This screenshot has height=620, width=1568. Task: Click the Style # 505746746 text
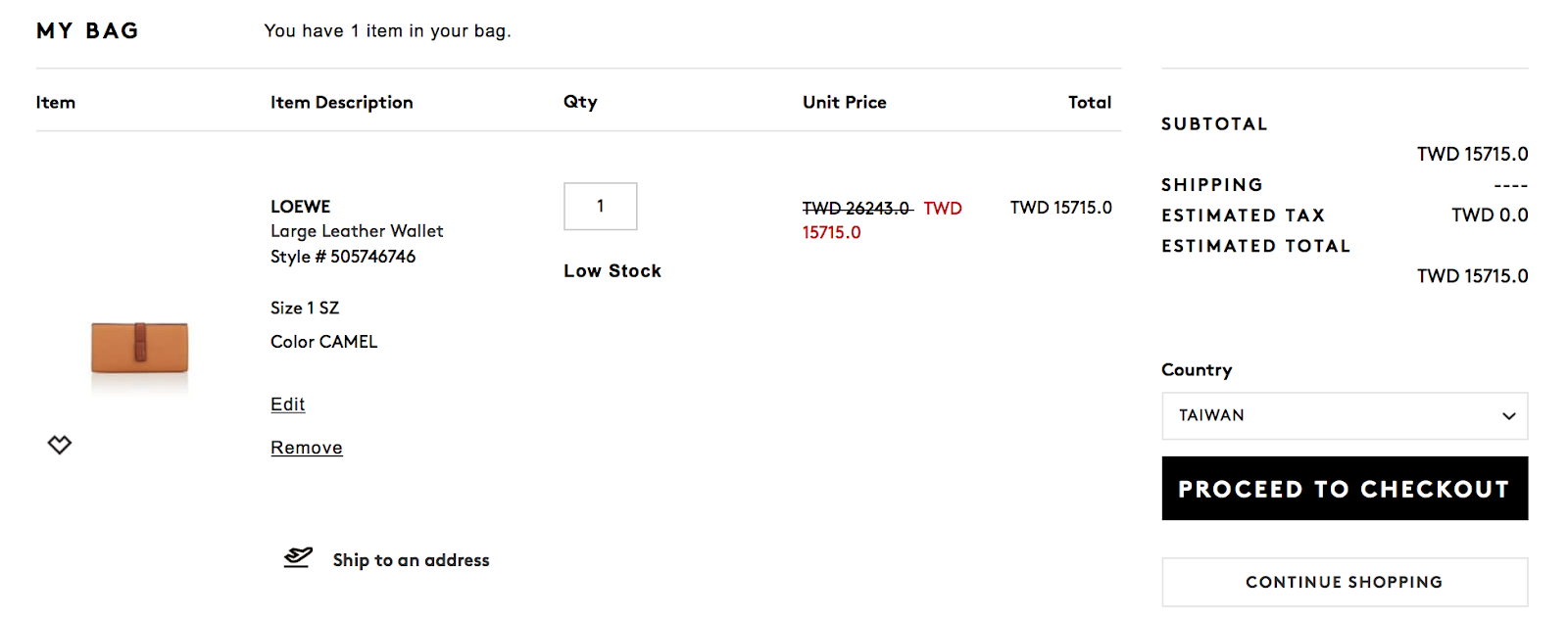pyautogui.click(x=343, y=257)
